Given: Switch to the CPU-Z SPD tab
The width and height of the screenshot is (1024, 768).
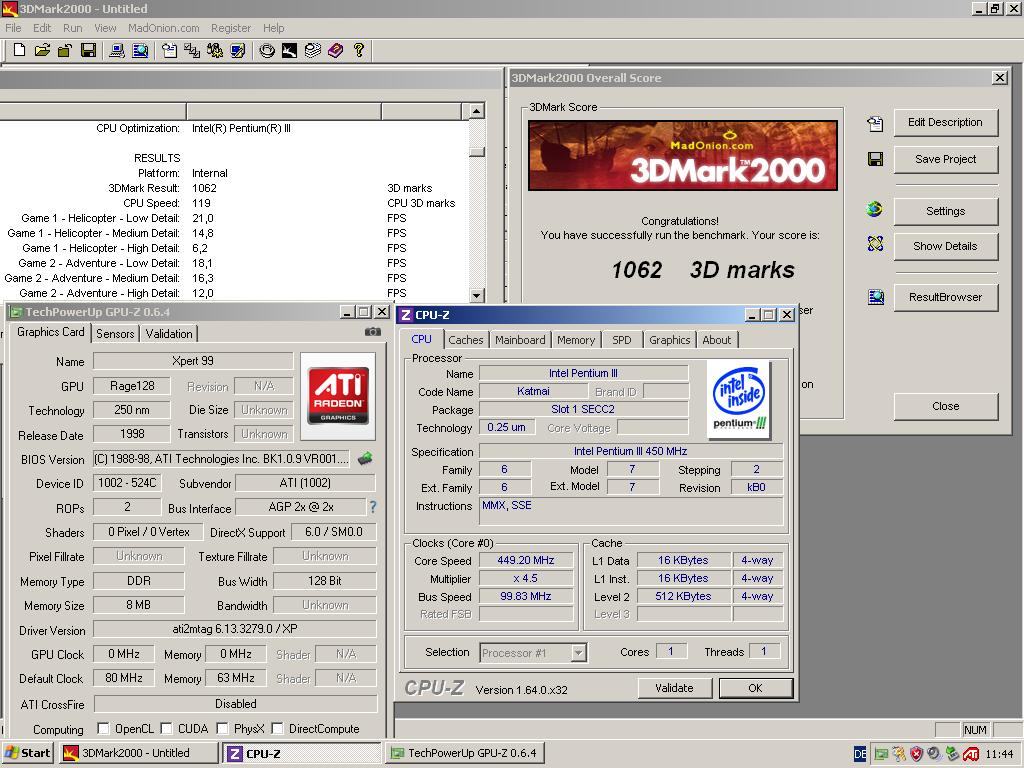Looking at the screenshot, I should pos(621,340).
